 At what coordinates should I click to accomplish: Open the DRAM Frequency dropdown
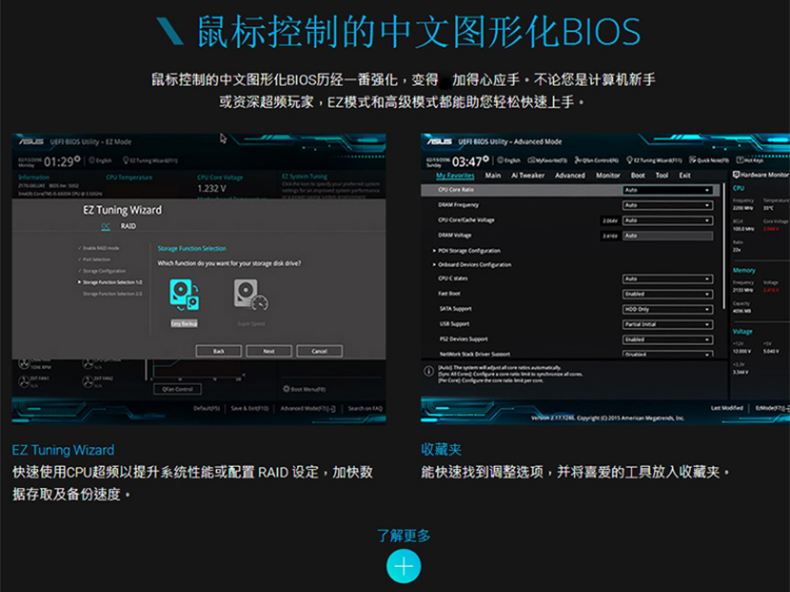(x=668, y=205)
